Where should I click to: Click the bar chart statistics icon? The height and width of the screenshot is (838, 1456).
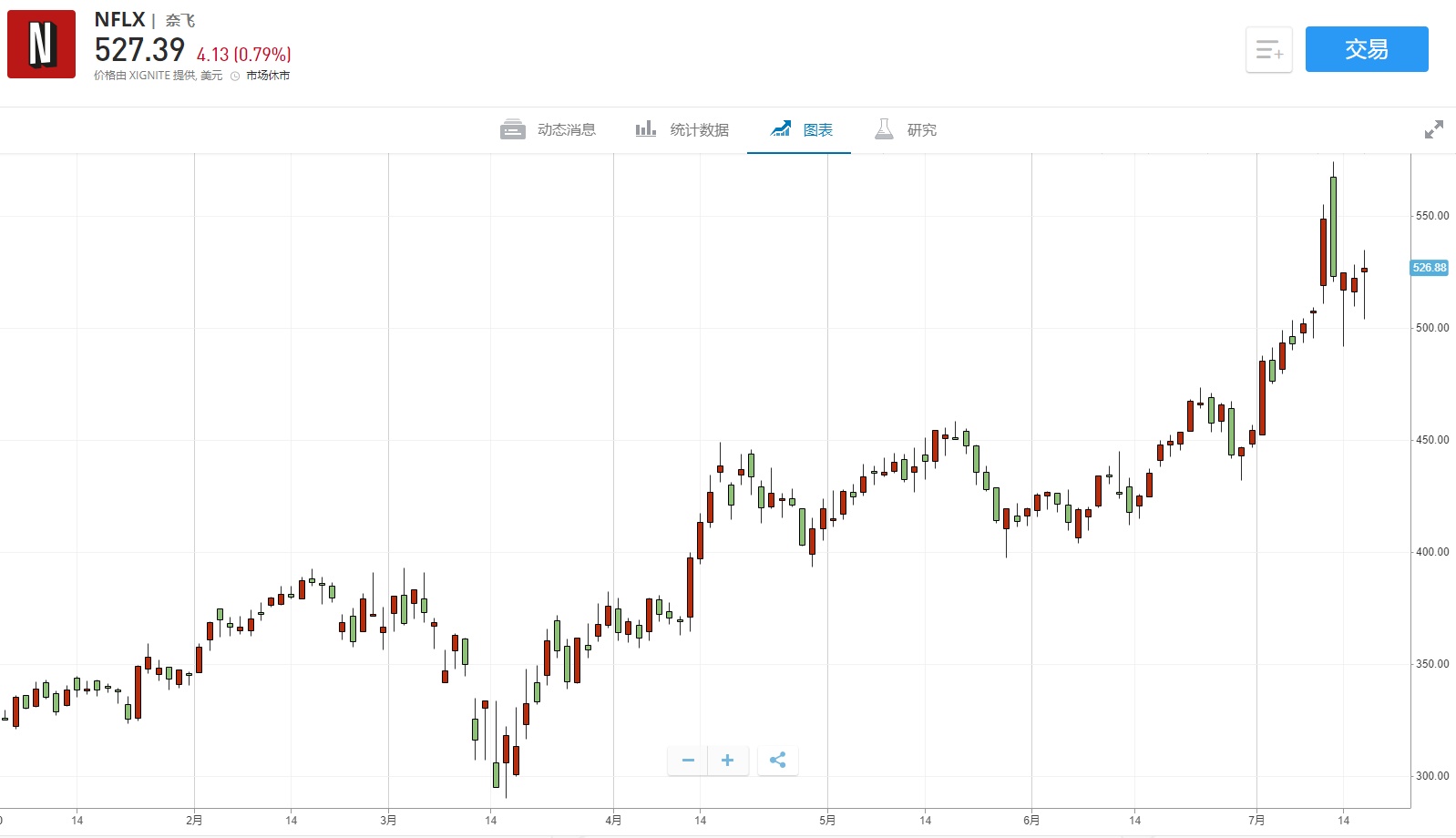[x=645, y=129]
